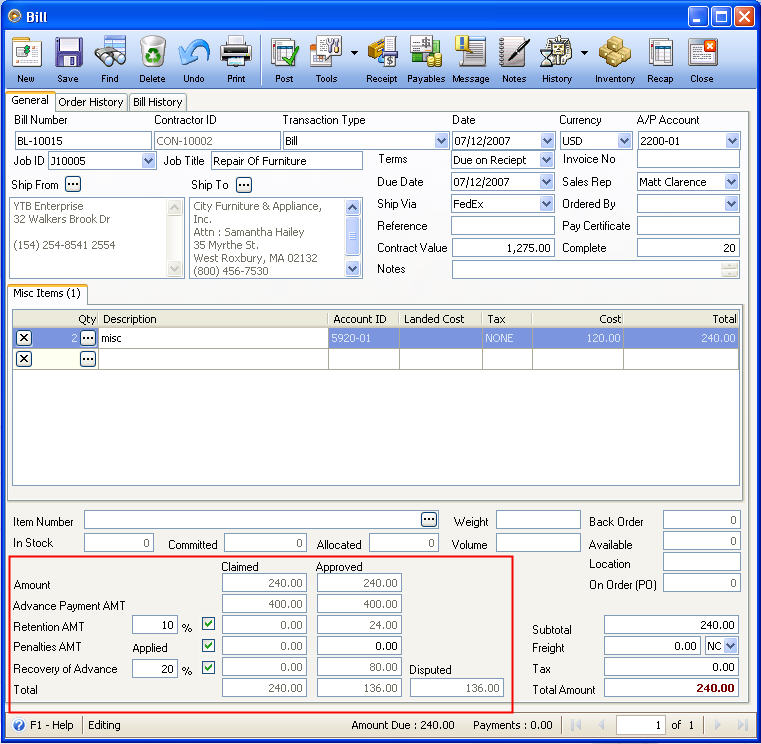The image size is (761, 744).
Task: Switch to the Order History tab
Action: [x=91, y=102]
